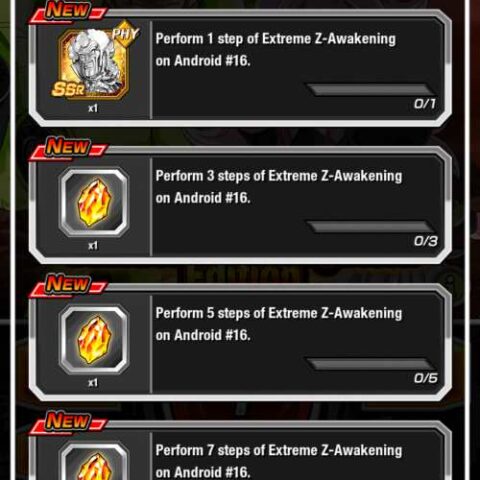Tap the 0/1 progress counter
This screenshot has height=480, width=480.
pos(425,104)
